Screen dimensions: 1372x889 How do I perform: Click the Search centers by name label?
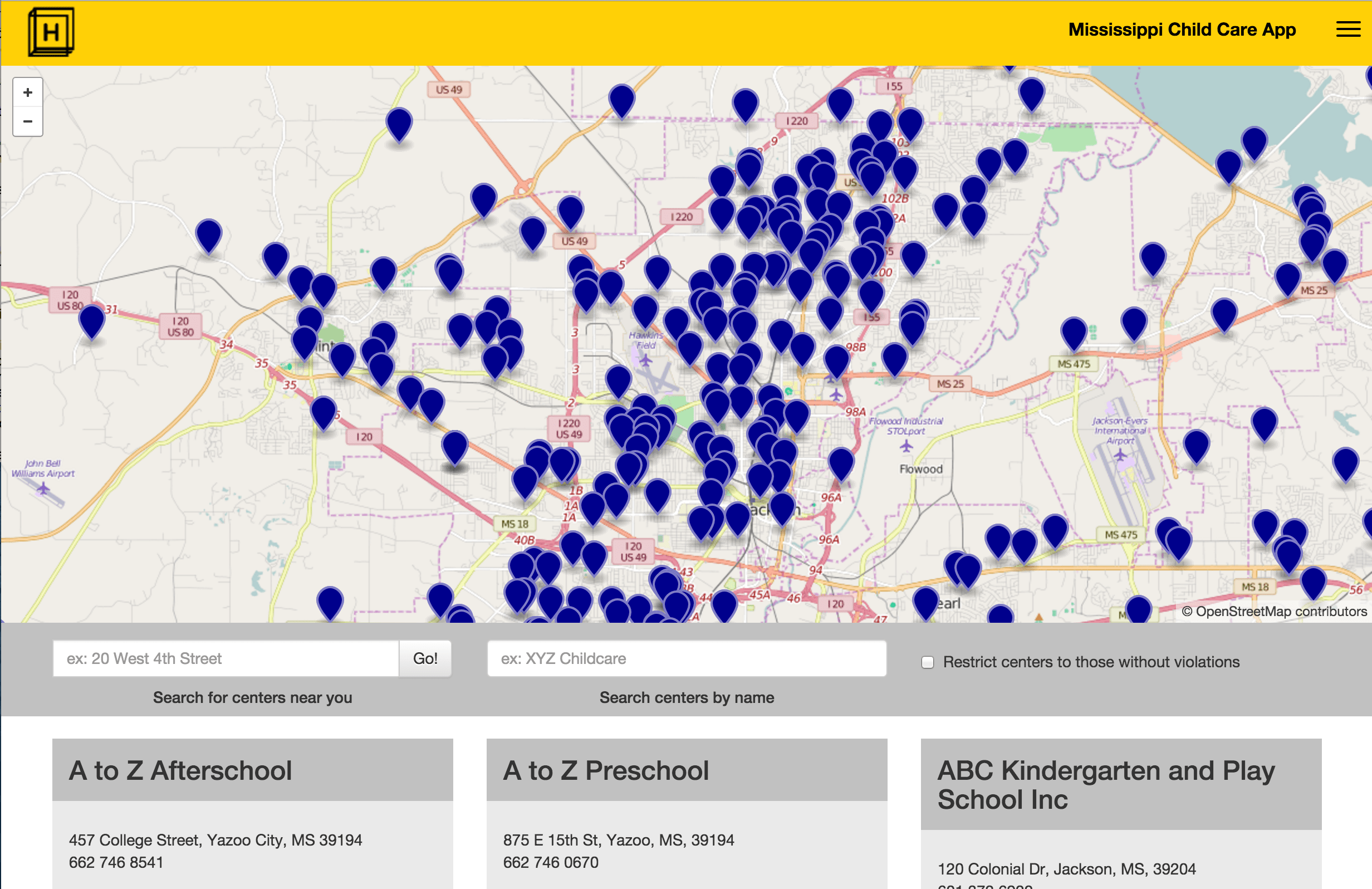coord(687,697)
